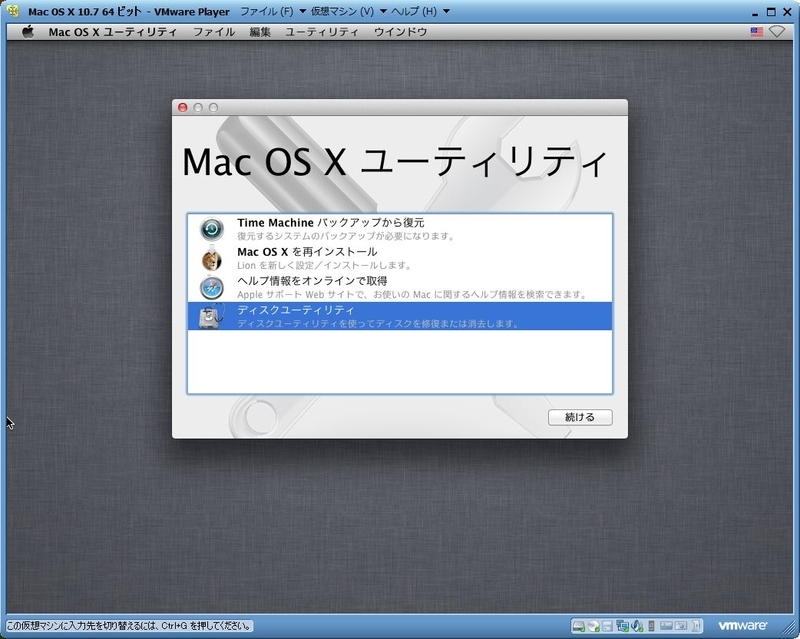Click the Lion を新しく設定 description text
This screenshot has height=639, width=800.
(x=324, y=265)
